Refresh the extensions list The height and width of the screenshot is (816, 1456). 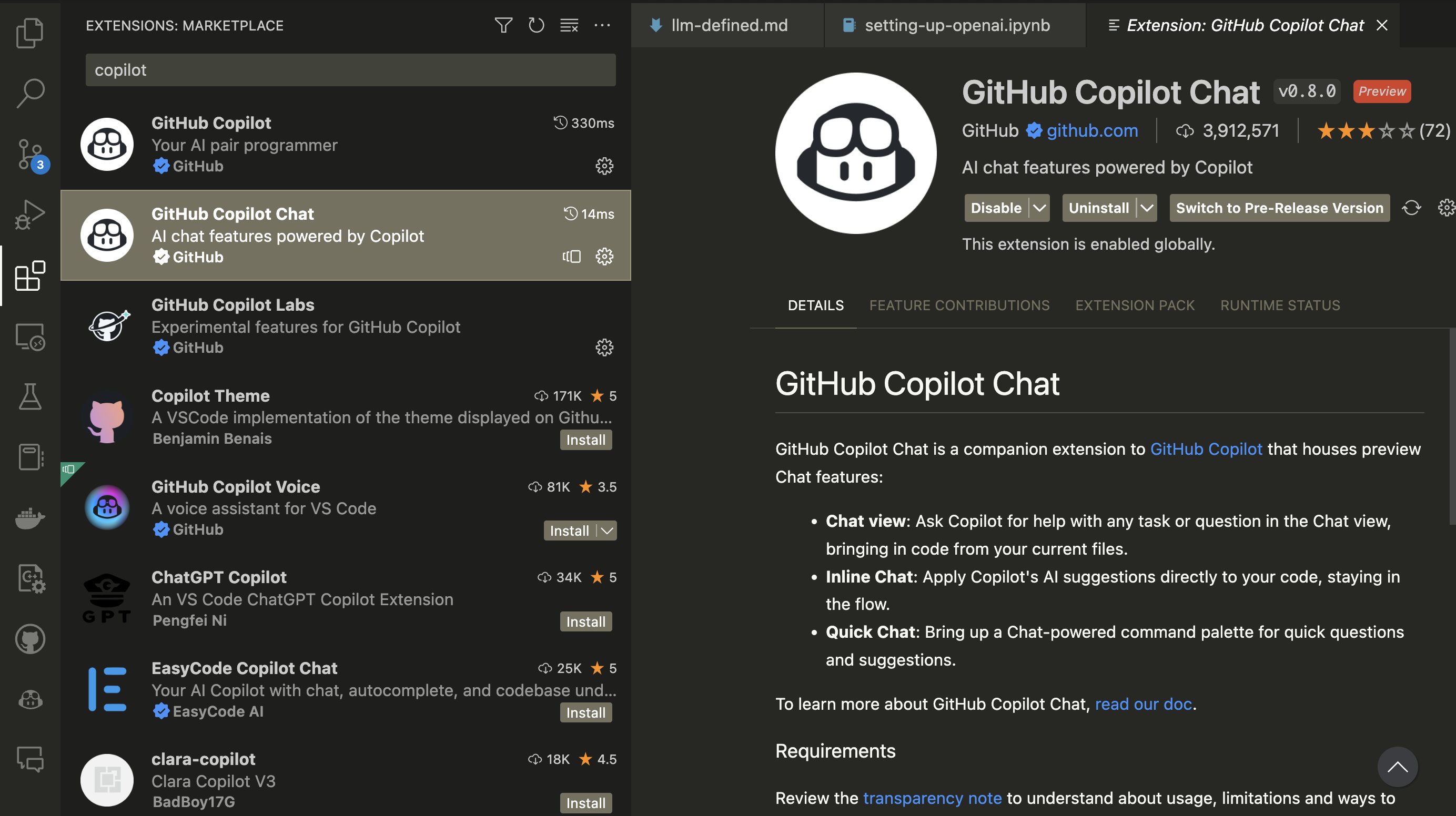click(x=536, y=25)
